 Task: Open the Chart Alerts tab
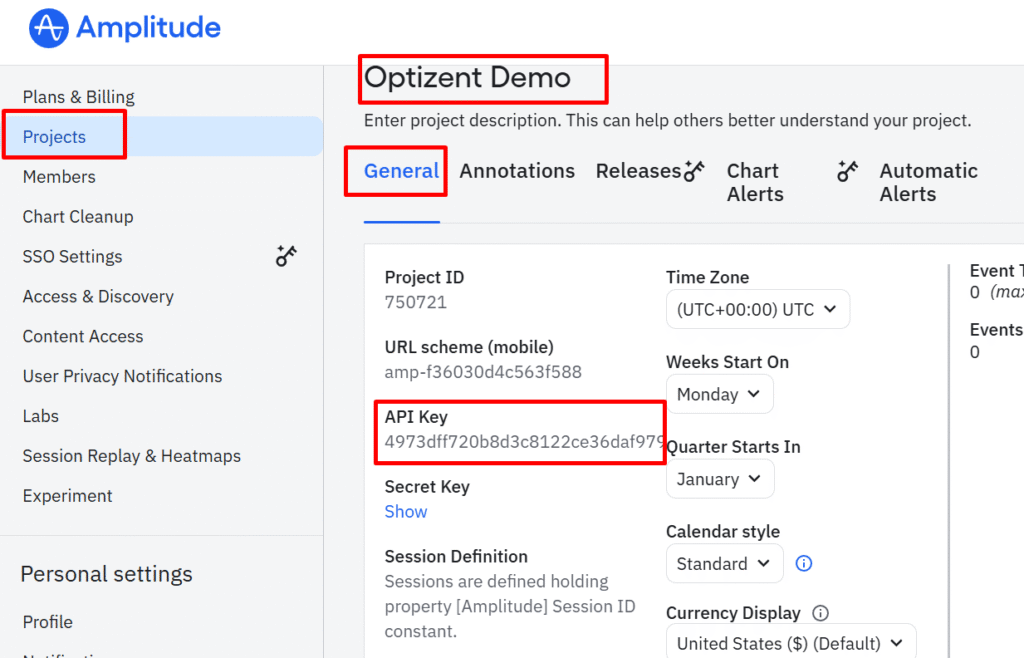[x=754, y=182]
